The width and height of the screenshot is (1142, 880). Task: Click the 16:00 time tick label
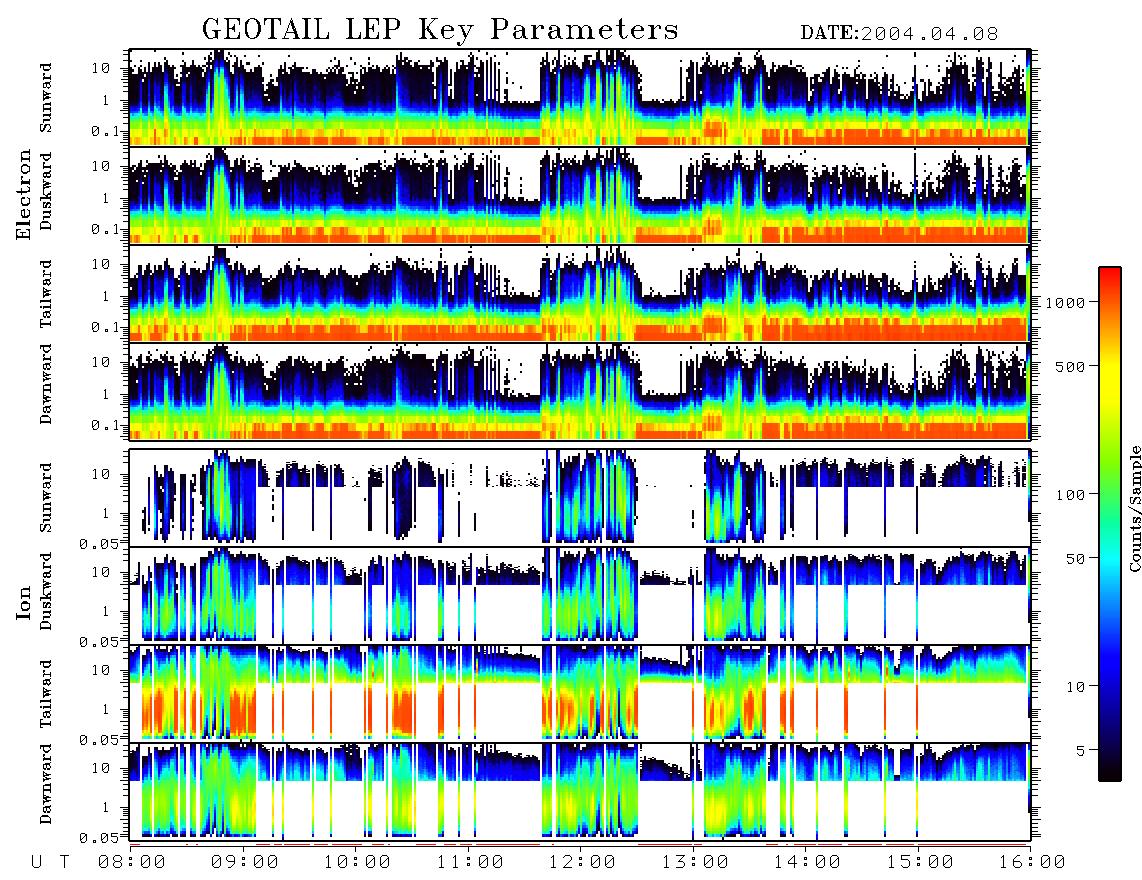tap(1032, 862)
